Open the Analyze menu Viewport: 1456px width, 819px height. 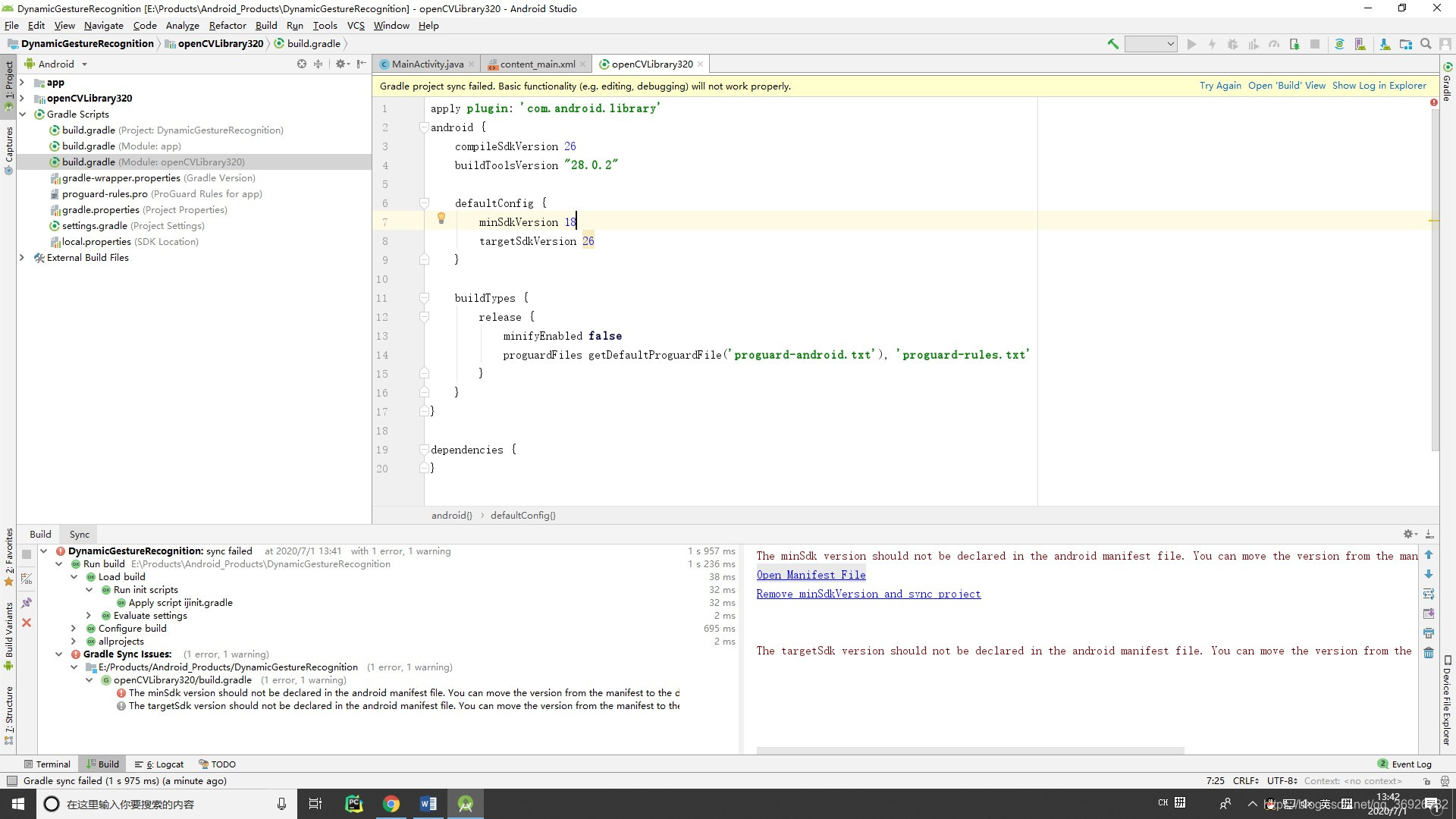coord(183,26)
